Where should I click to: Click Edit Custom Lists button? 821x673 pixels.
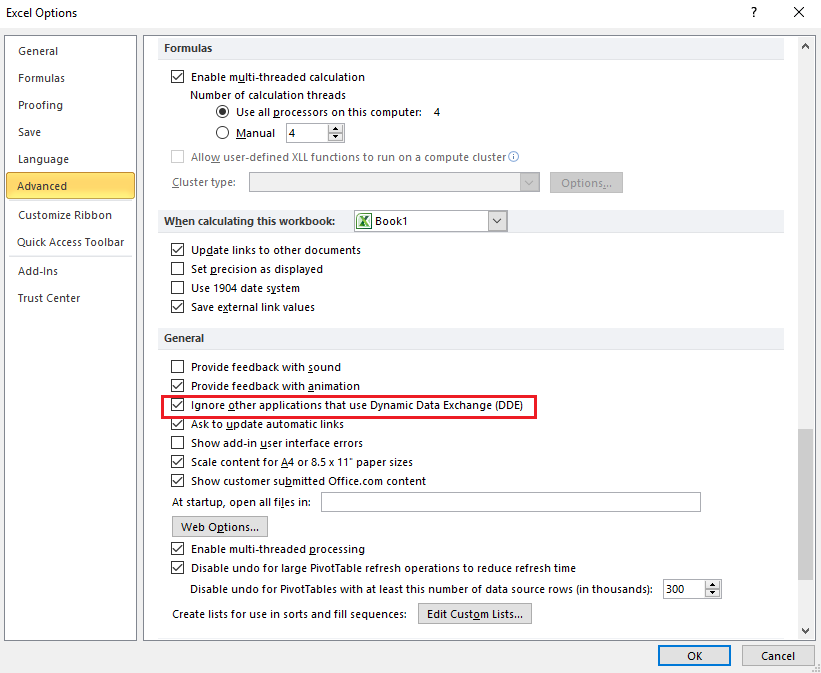(474, 614)
